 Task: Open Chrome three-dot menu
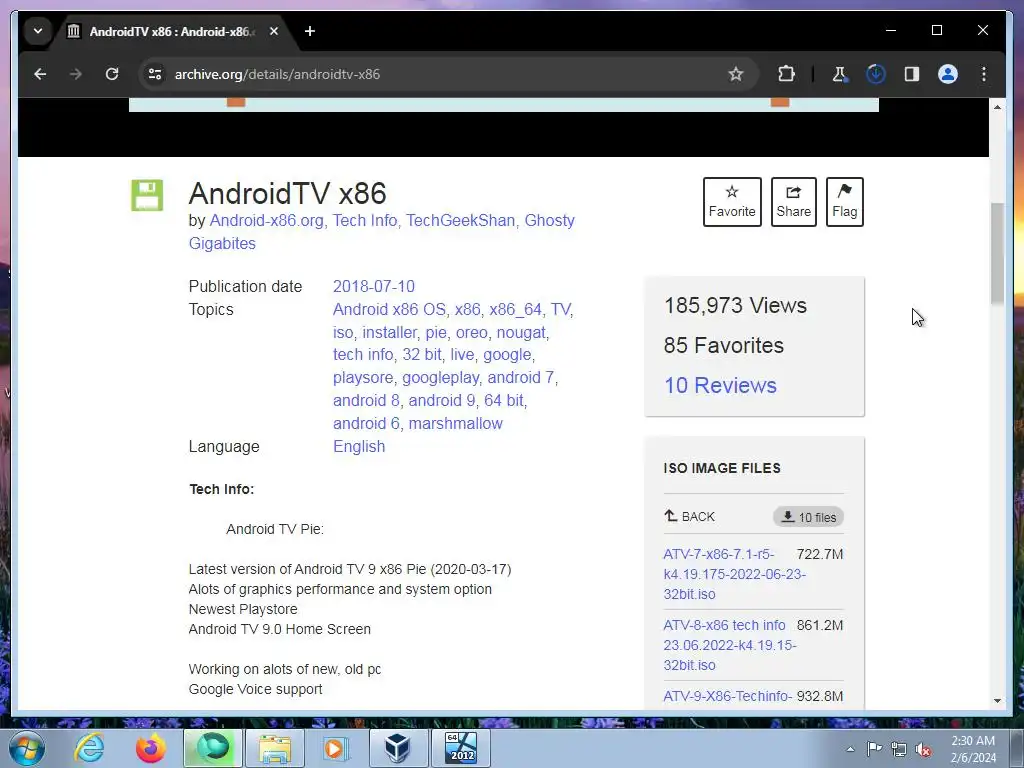(x=984, y=74)
